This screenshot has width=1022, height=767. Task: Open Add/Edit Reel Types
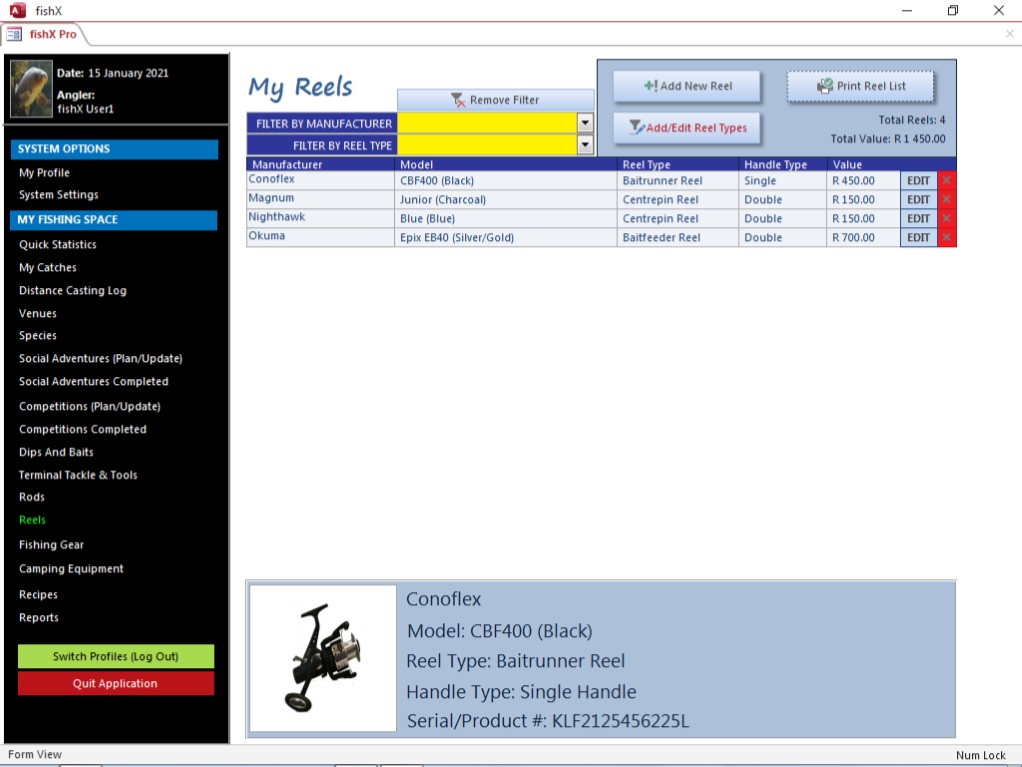click(x=687, y=128)
